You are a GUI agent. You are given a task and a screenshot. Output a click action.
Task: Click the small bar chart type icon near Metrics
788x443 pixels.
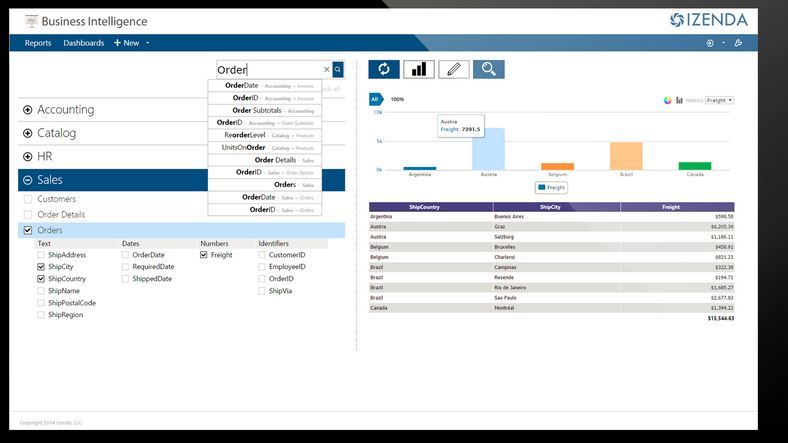(x=679, y=100)
